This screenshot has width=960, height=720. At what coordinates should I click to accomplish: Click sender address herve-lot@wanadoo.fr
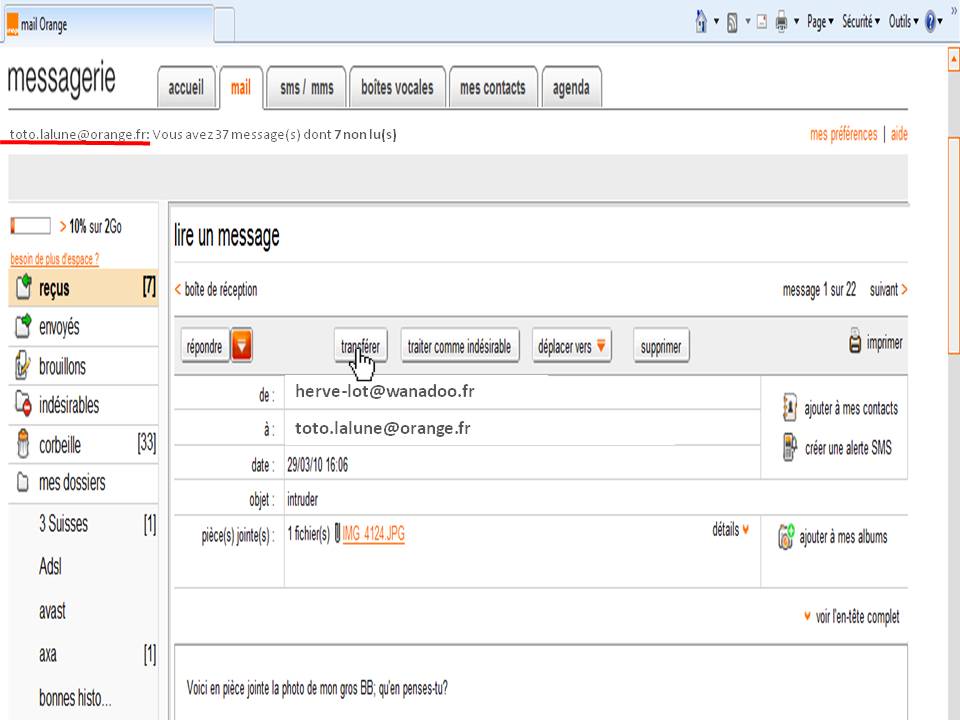[x=384, y=391]
